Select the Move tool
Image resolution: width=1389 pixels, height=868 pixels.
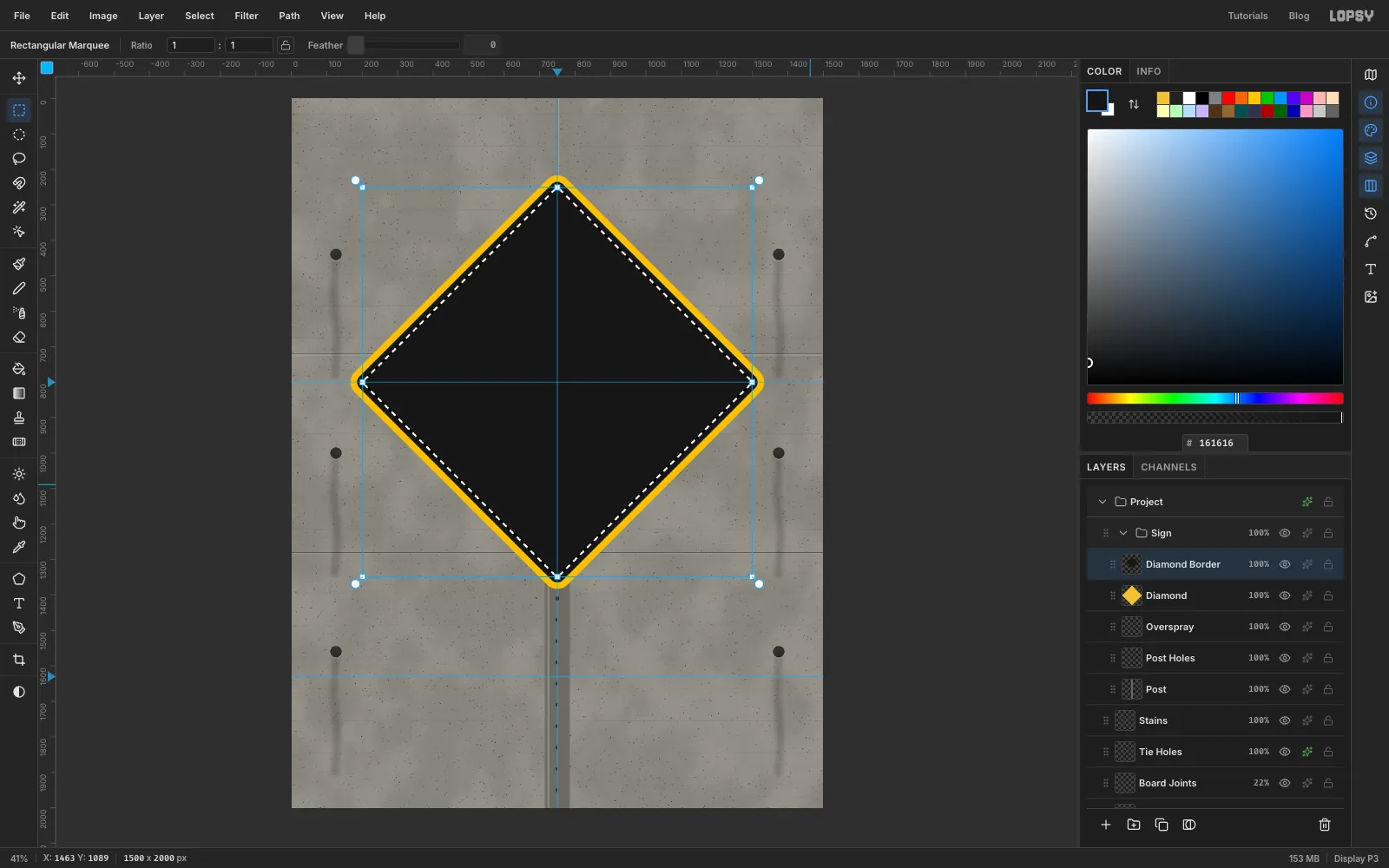tap(19, 78)
